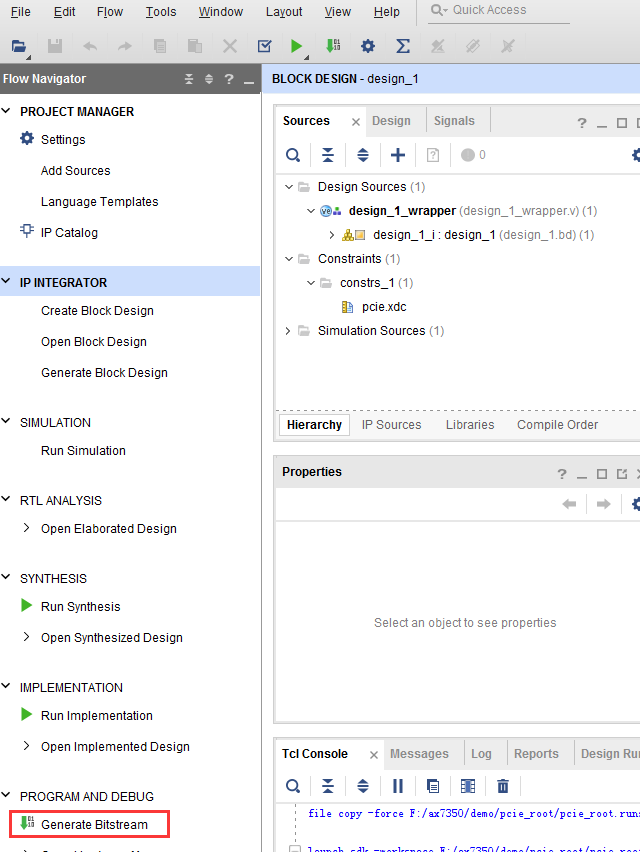This screenshot has height=852, width=640.
Task: Expand Simulation Sources node
Action: point(288,331)
